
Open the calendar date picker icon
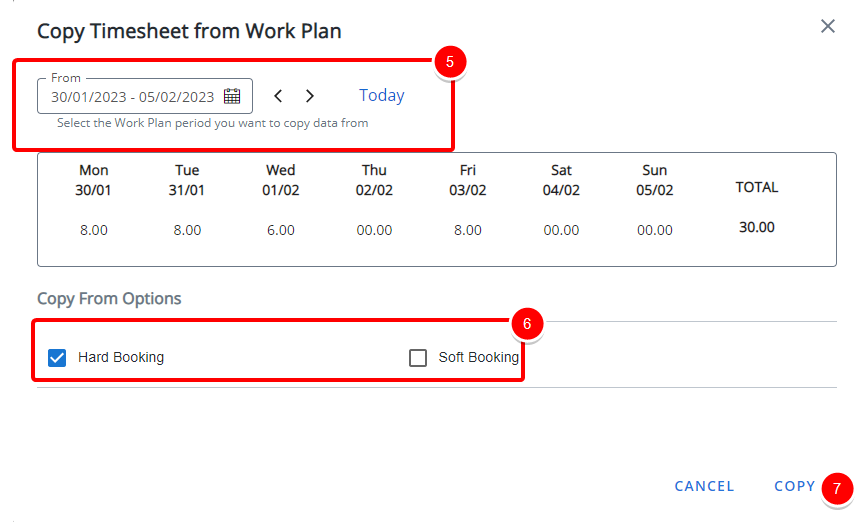[x=232, y=96]
